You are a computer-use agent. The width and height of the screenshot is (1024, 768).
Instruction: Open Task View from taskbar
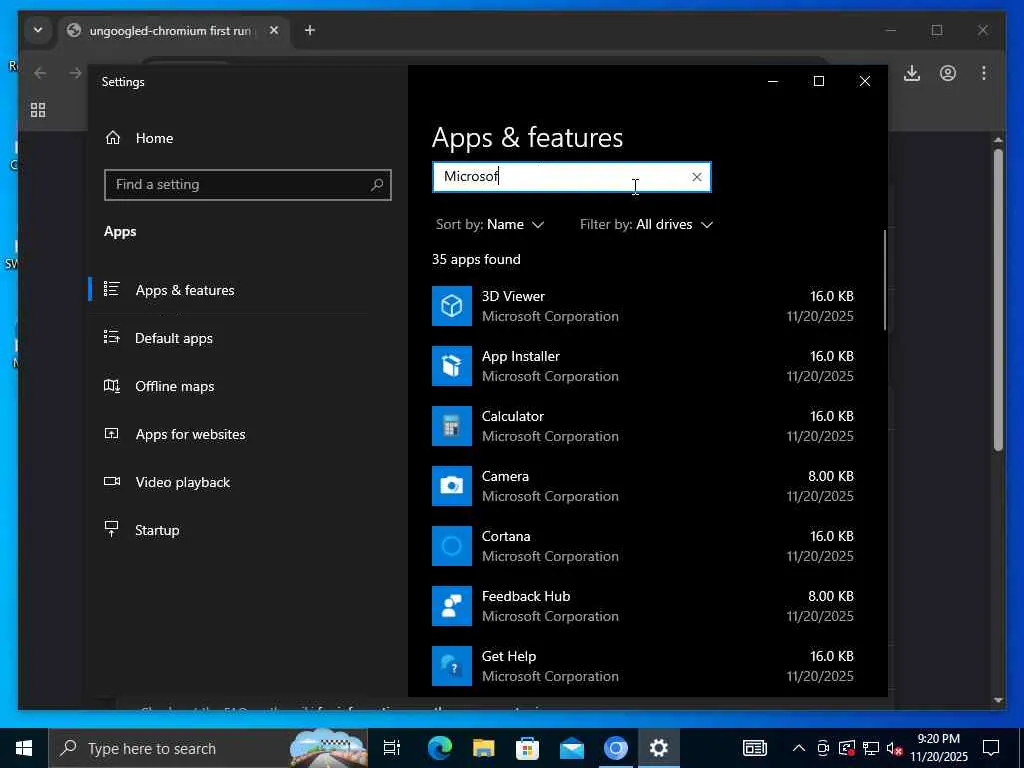pyautogui.click(x=392, y=748)
